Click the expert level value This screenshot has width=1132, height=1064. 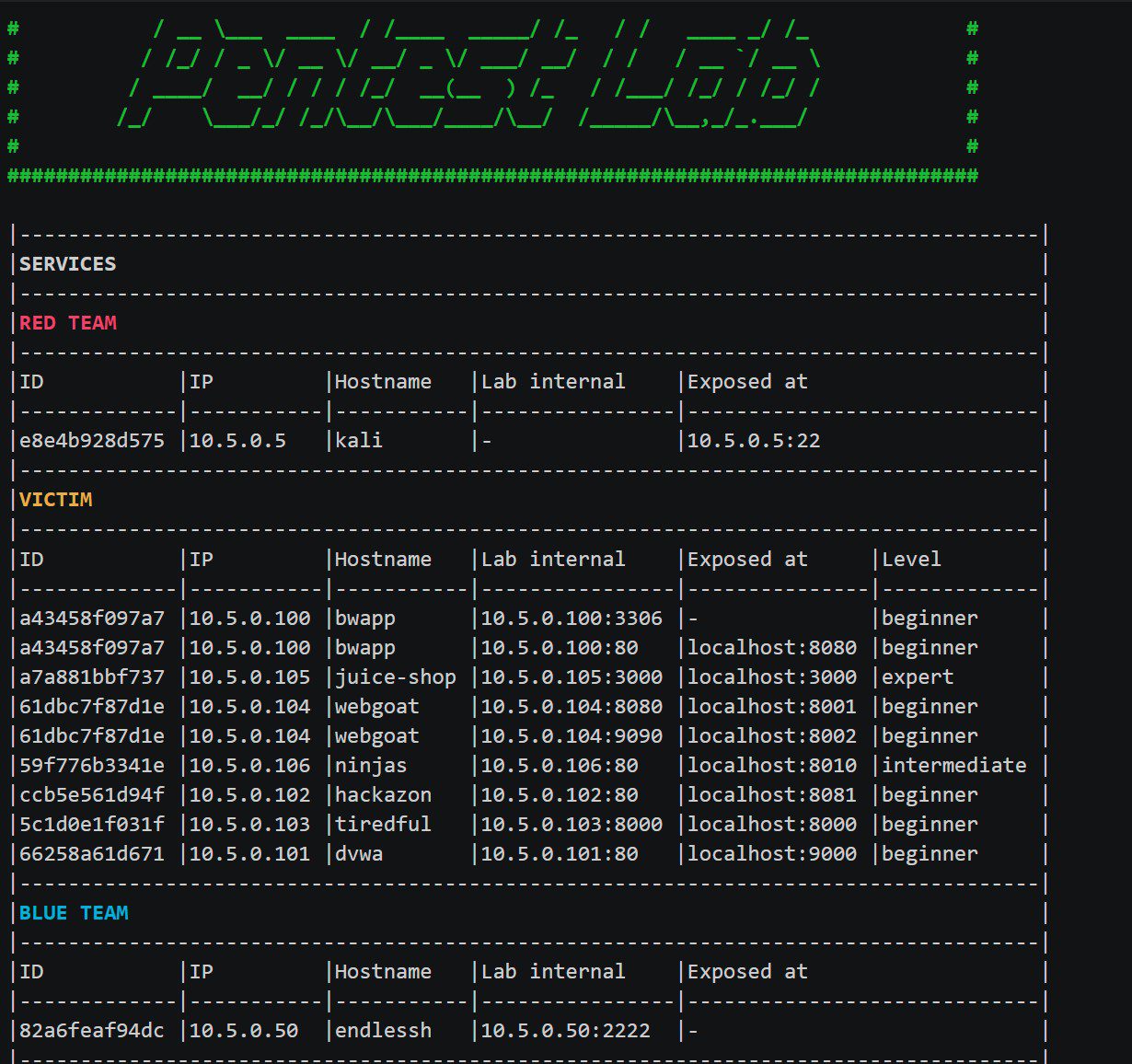pos(918,677)
